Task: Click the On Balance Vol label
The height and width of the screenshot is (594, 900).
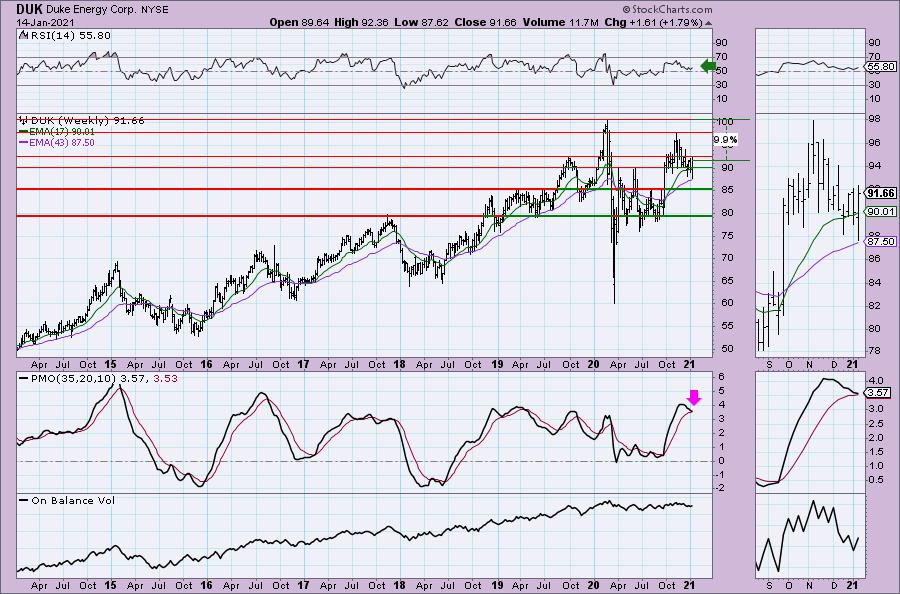Action: tap(73, 500)
